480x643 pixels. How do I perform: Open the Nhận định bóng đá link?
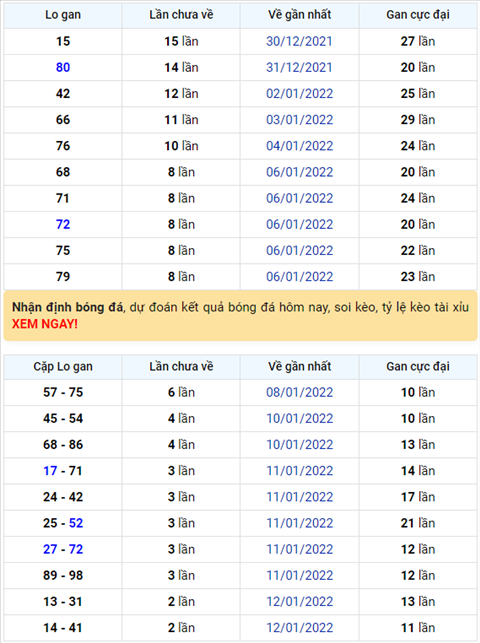pyautogui.click(x=67, y=307)
